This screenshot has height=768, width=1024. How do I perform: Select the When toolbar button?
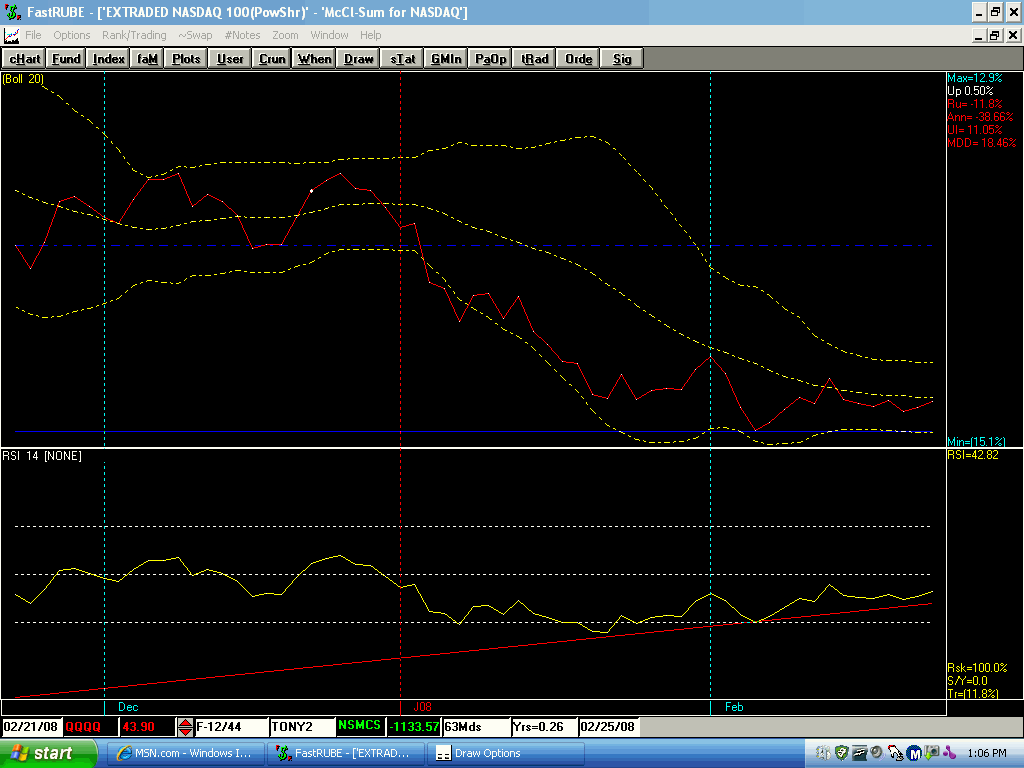pos(315,59)
